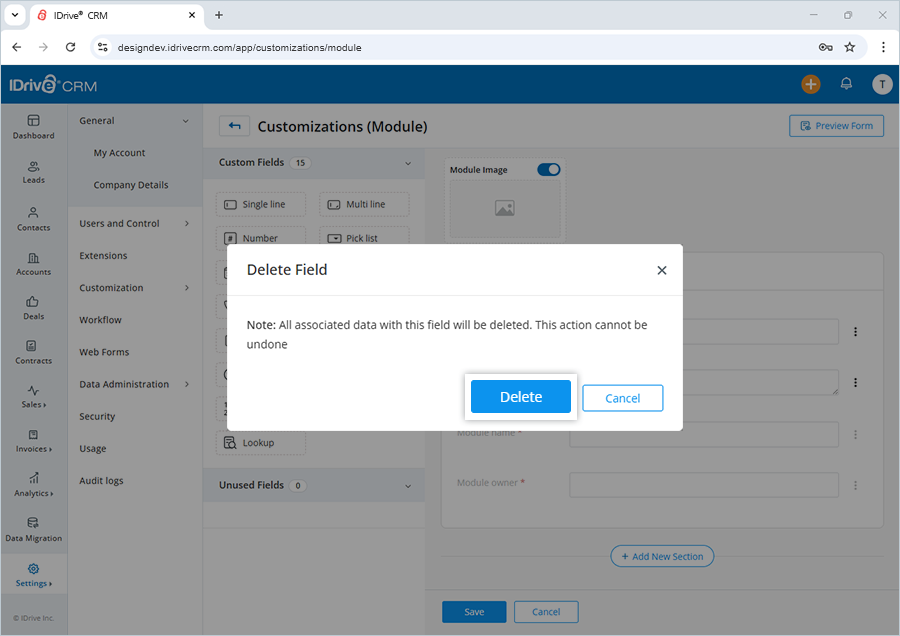Screen dimensions: 900x636
Task: Open the notifications bell
Action: pos(846,84)
